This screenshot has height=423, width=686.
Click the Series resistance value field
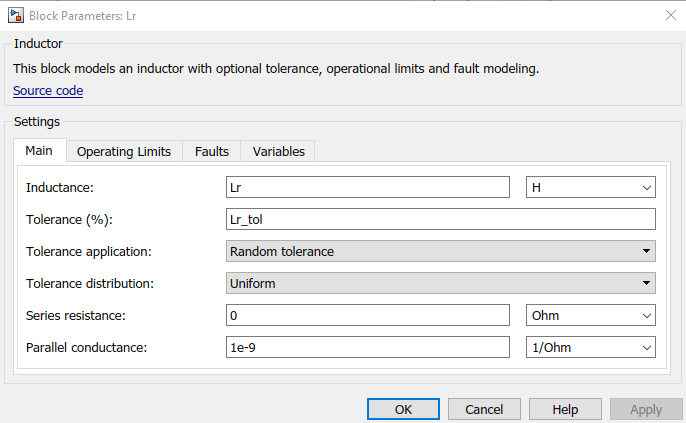368,315
